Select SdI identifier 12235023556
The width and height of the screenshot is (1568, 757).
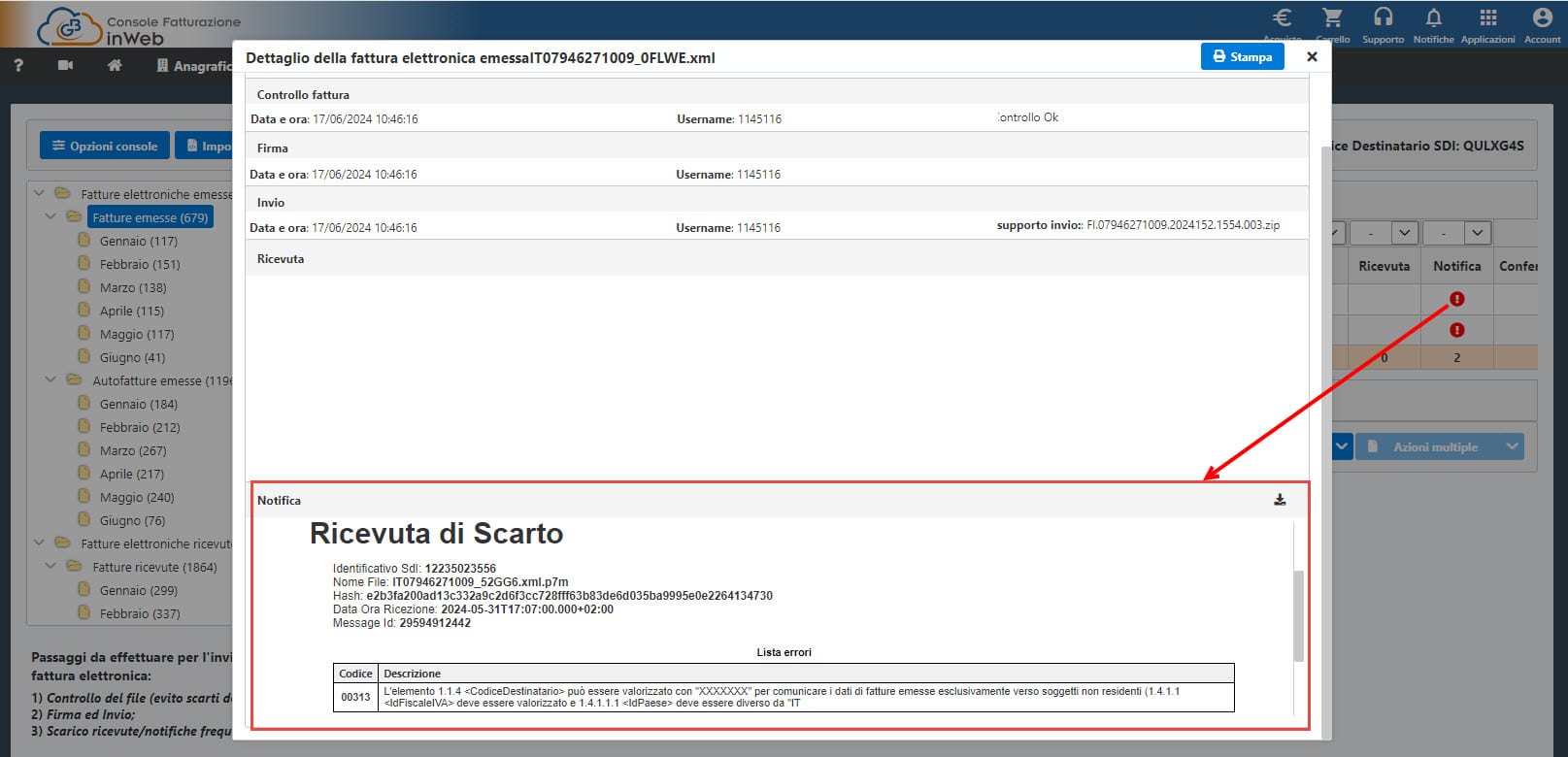pyautogui.click(x=460, y=569)
